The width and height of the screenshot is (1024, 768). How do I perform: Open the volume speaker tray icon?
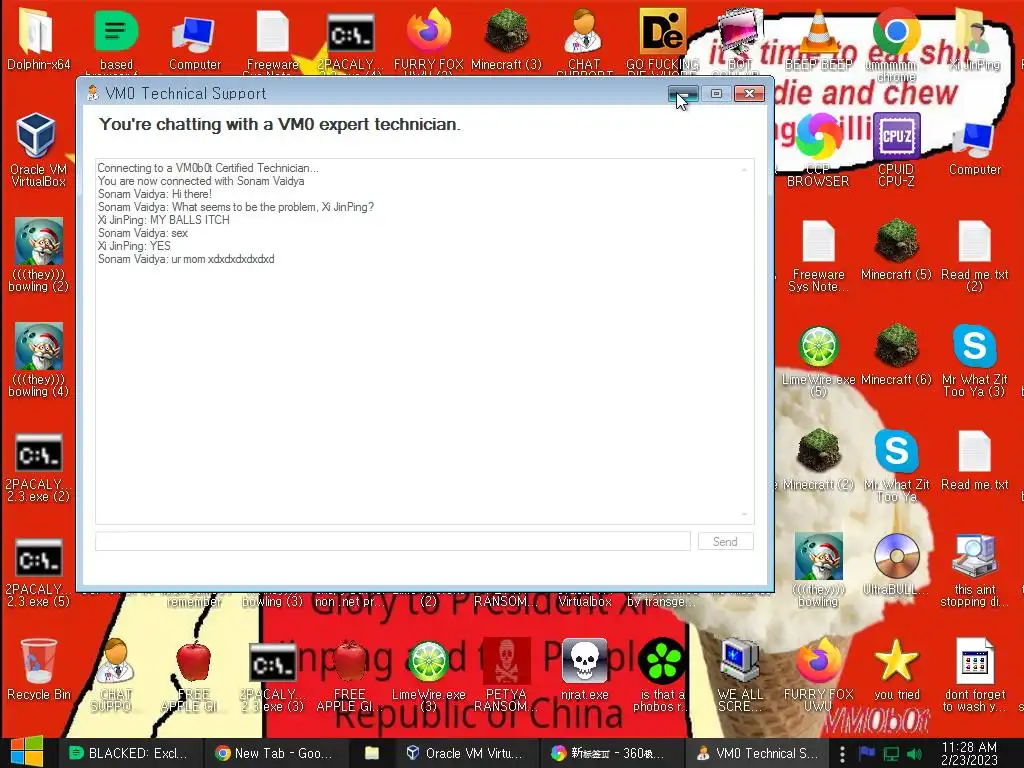point(914,754)
